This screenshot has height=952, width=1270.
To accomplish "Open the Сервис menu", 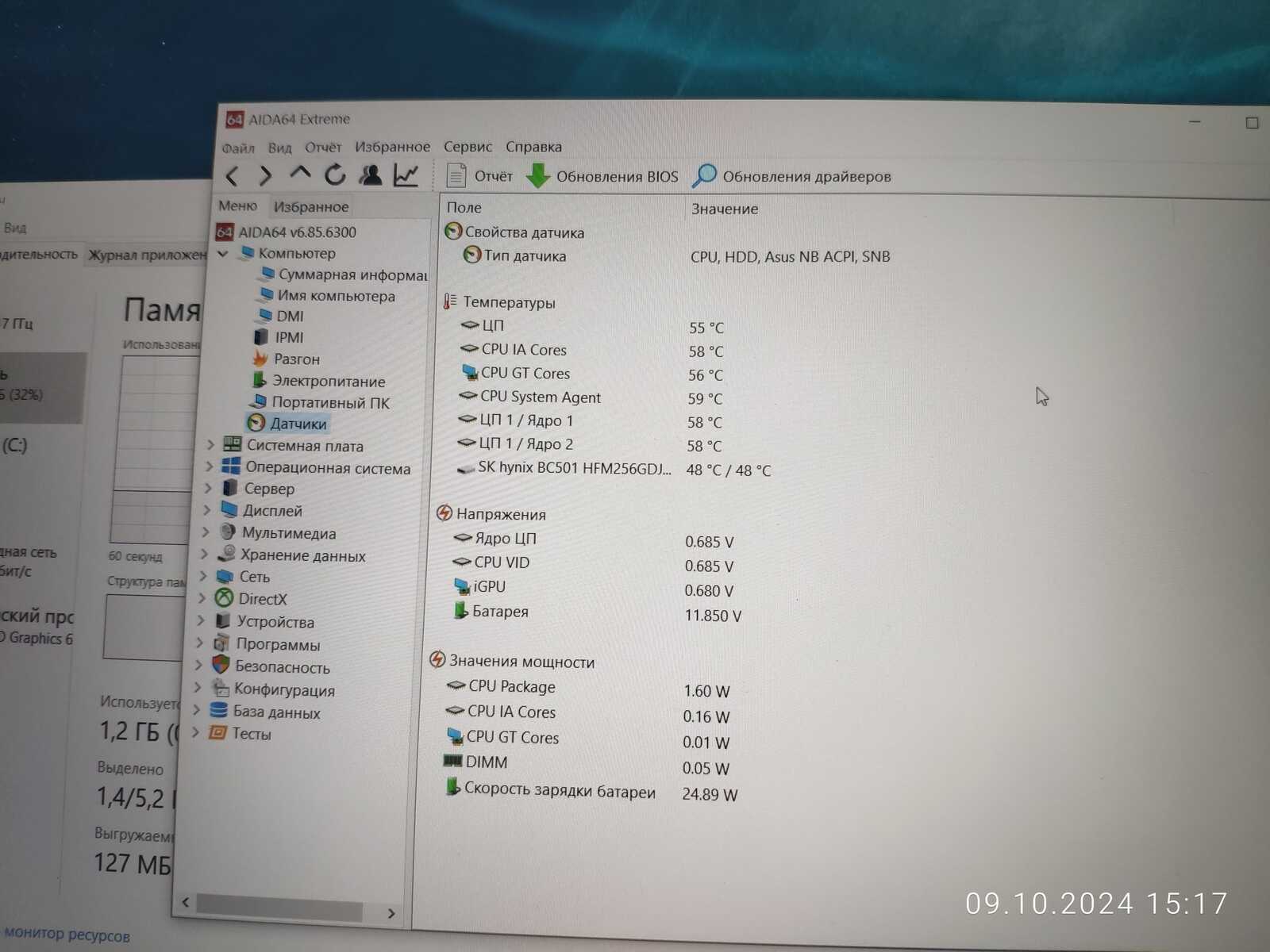I will pyautogui.click(x=468, y=147).
